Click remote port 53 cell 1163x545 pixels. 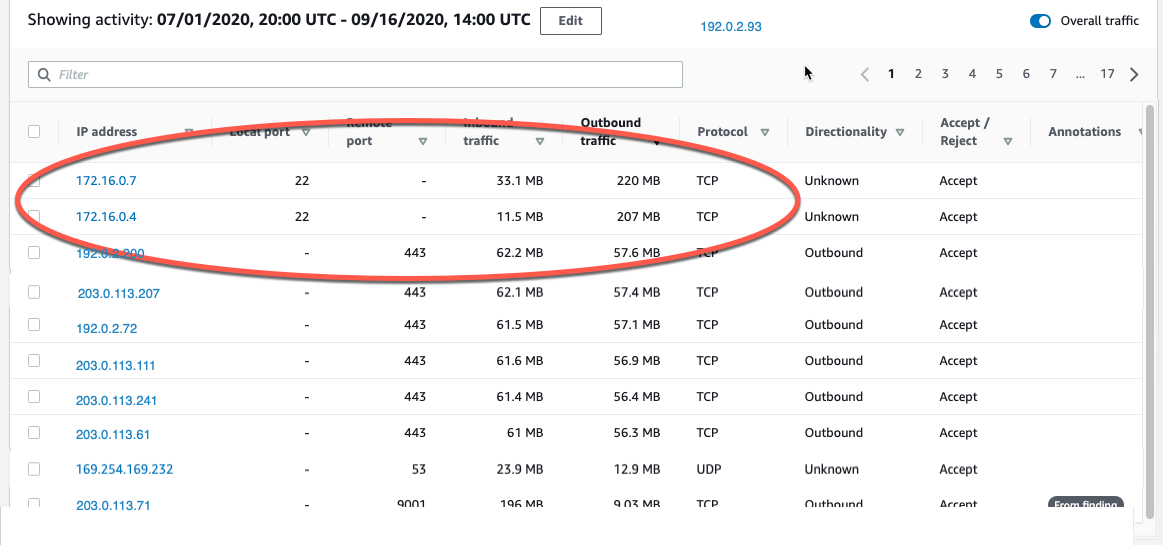[x=418, y=469]
